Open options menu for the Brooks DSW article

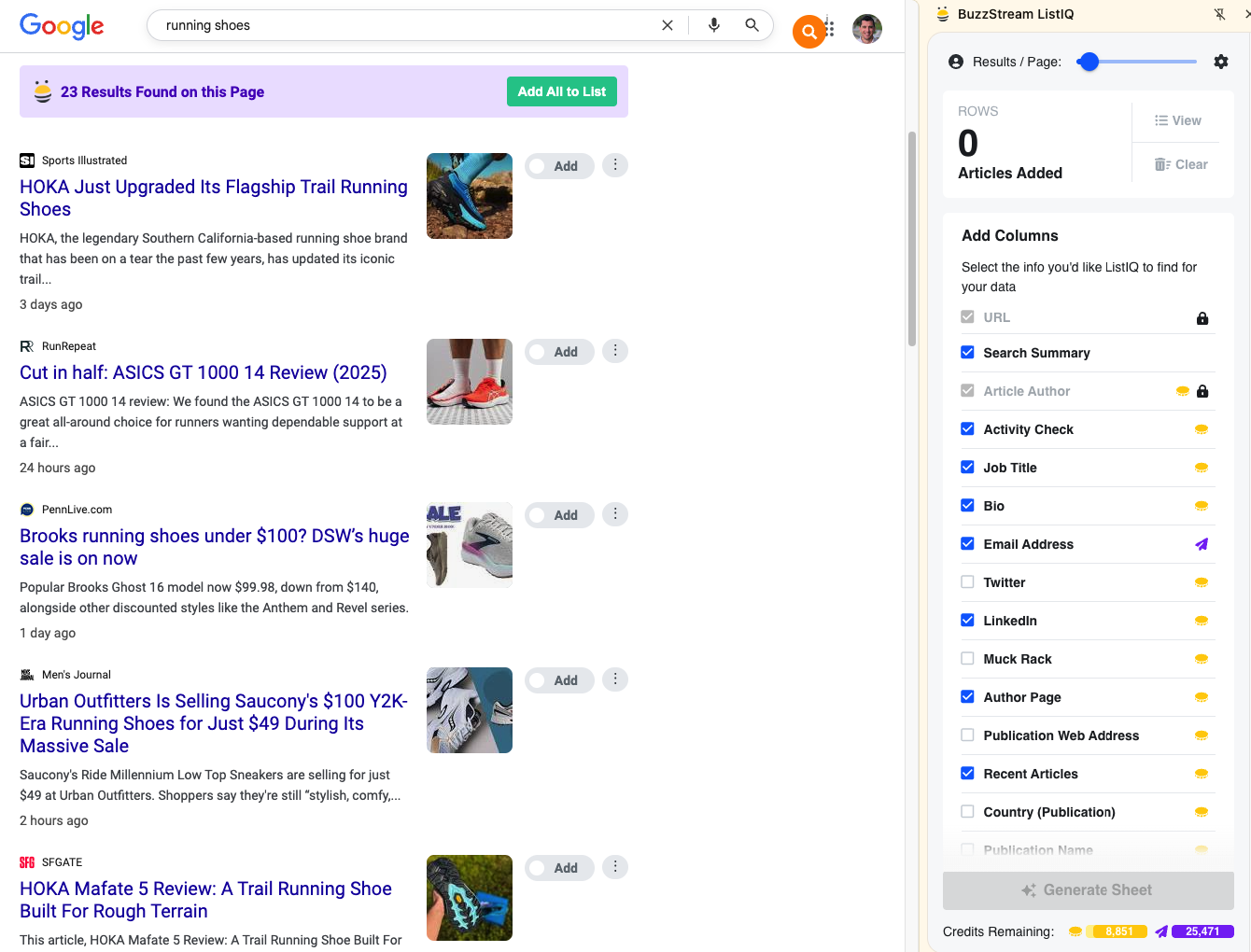point(614,513)
